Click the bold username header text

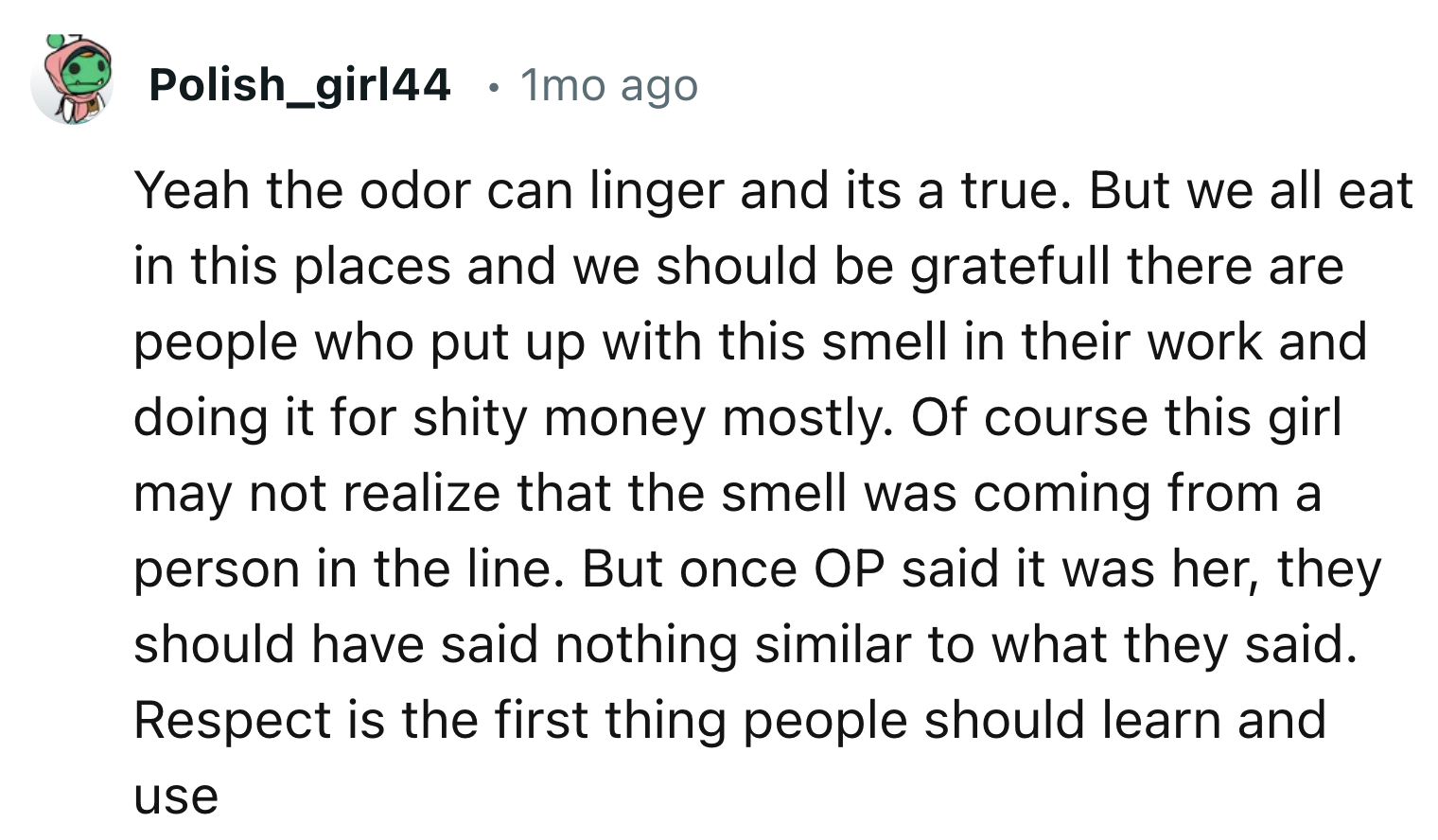301,85
